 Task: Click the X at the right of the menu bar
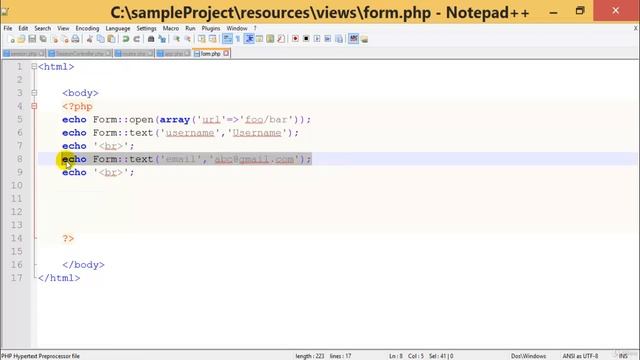pyautogui.click(x=636, y=28)
